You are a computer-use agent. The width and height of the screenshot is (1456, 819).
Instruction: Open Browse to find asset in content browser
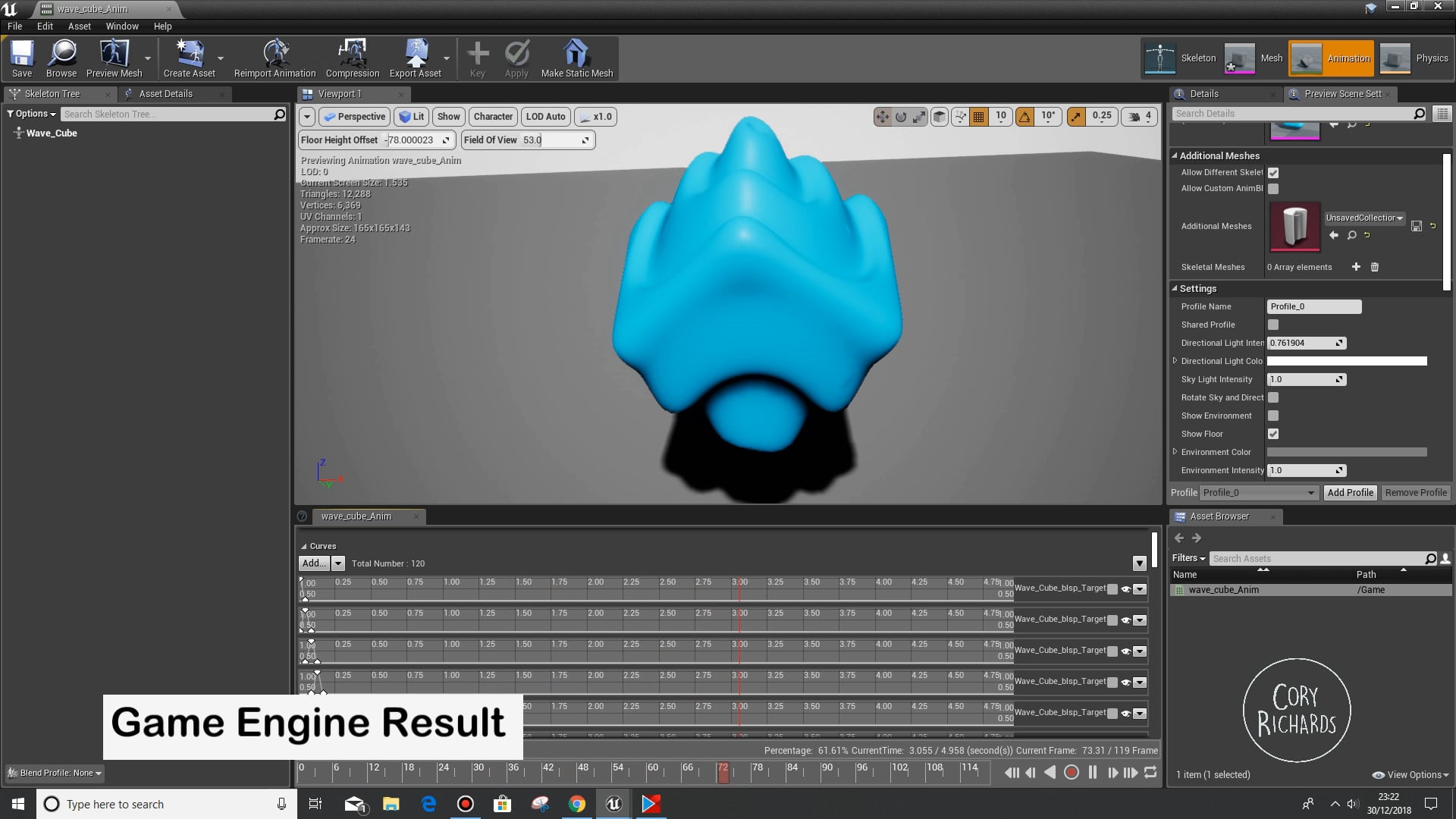coord(61,58)
